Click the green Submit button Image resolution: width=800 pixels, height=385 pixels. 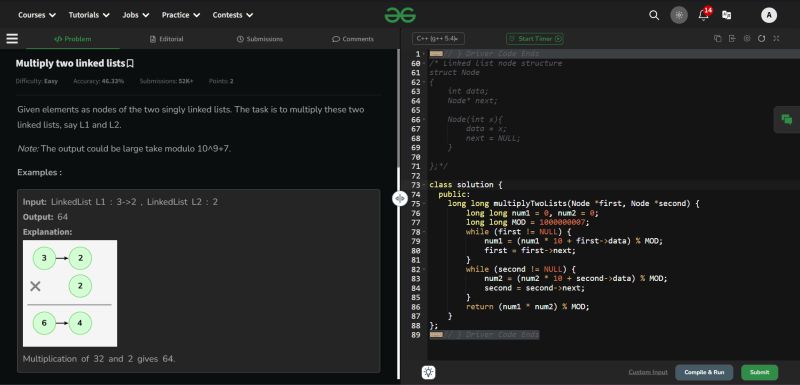tap(759, 372)
